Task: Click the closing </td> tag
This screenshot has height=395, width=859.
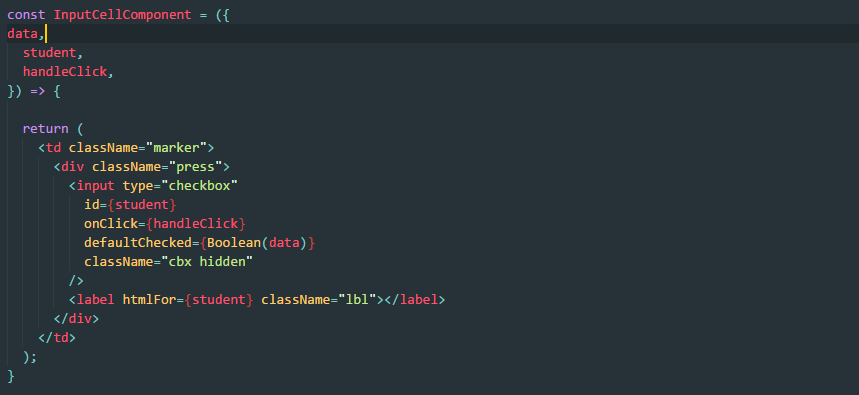Action: [57, 337]
